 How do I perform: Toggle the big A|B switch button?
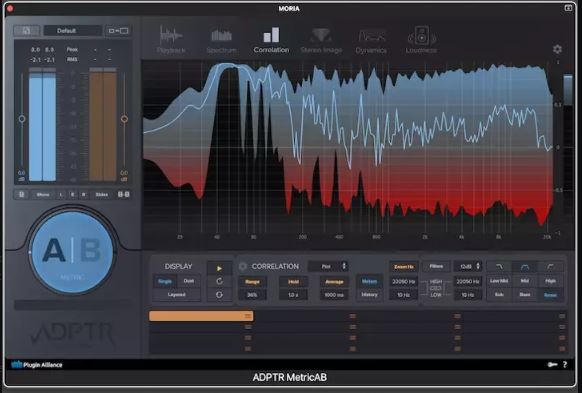click(x=72, y=251)
